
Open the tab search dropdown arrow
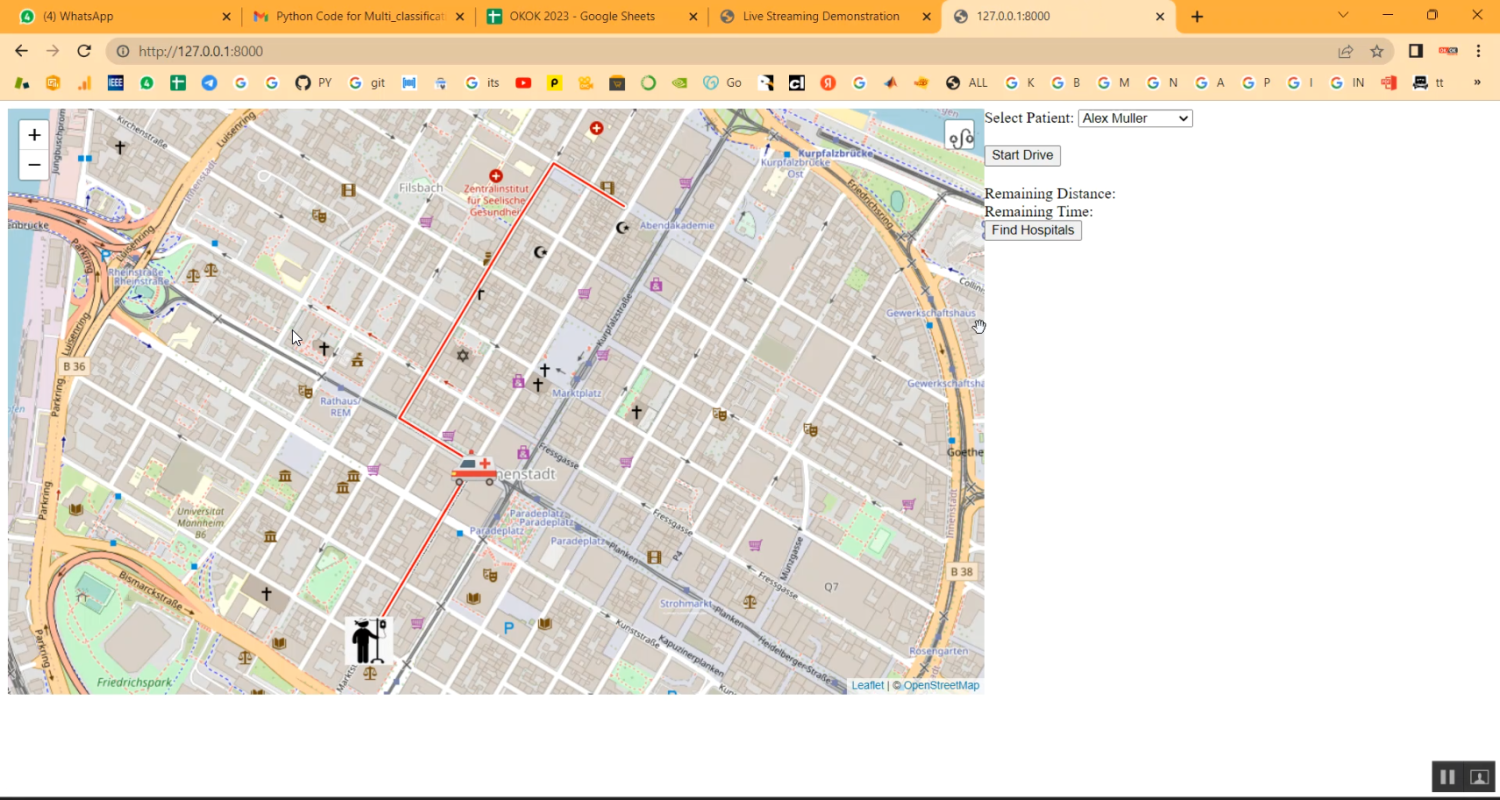tap(1344, 15)
